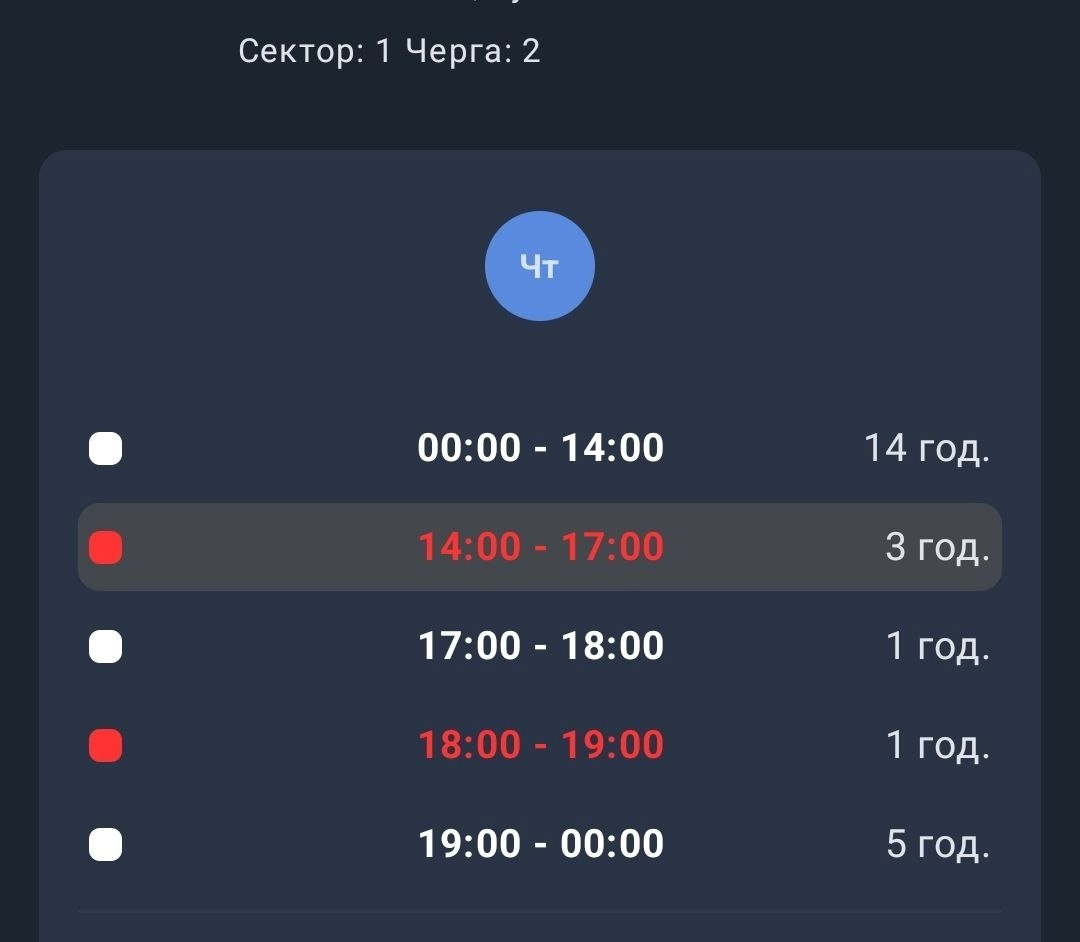This screenshot has height=942, width=1080.
Task: Click the Черга: 2 text
Action: pyautogui.click(x=473, y=51)
